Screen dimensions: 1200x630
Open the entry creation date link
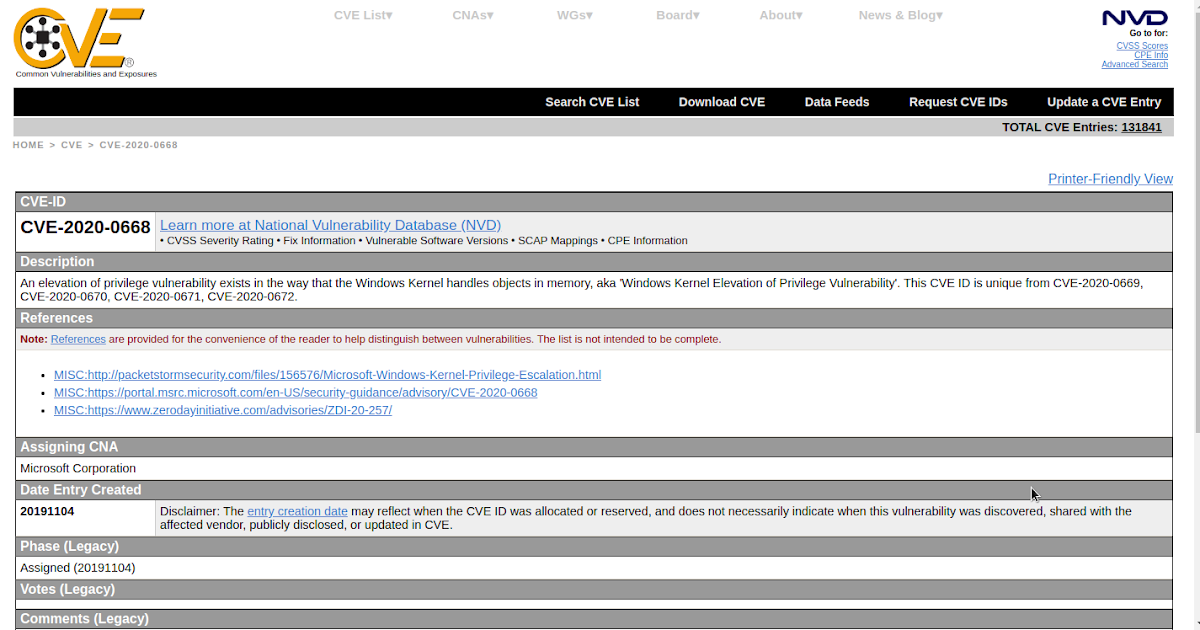click(x=297, y=510)
